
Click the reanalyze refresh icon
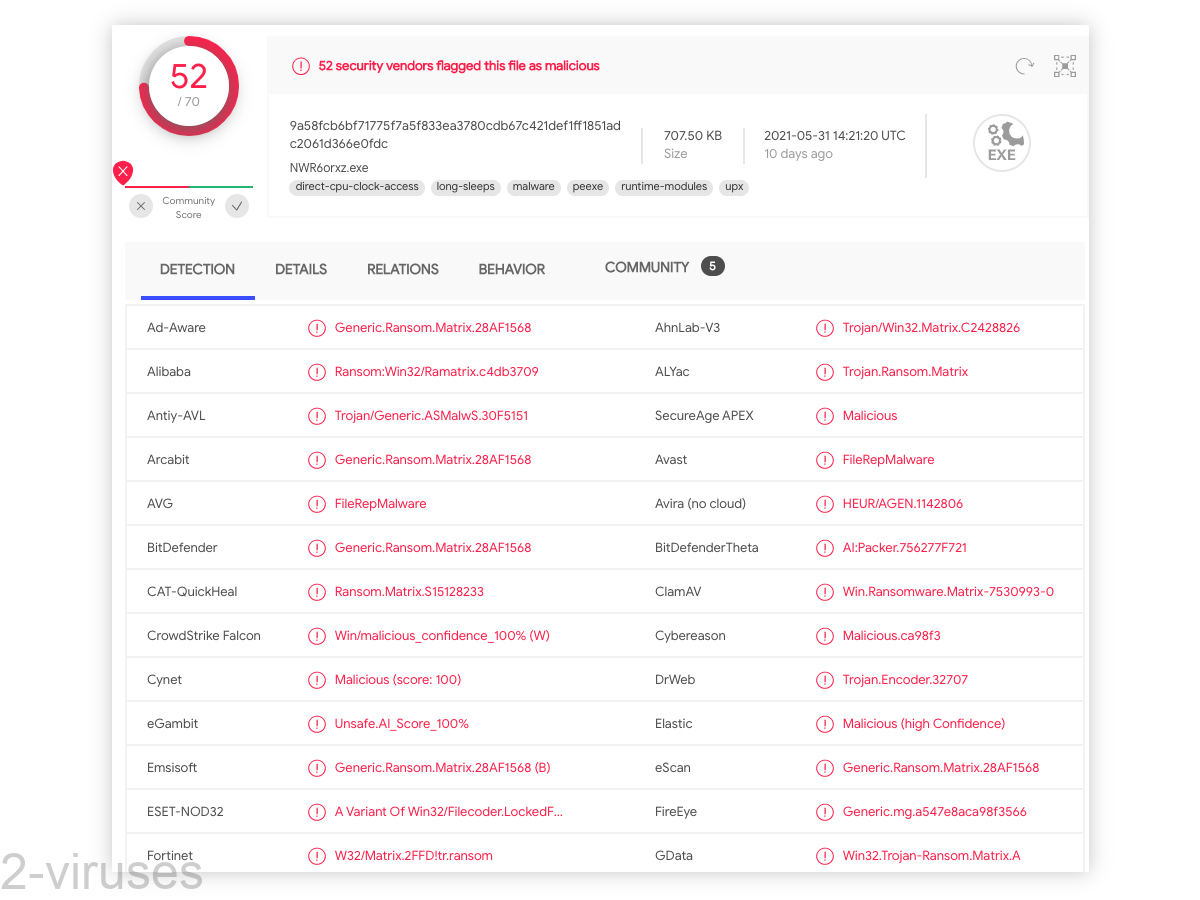[x=1024, y=67]
